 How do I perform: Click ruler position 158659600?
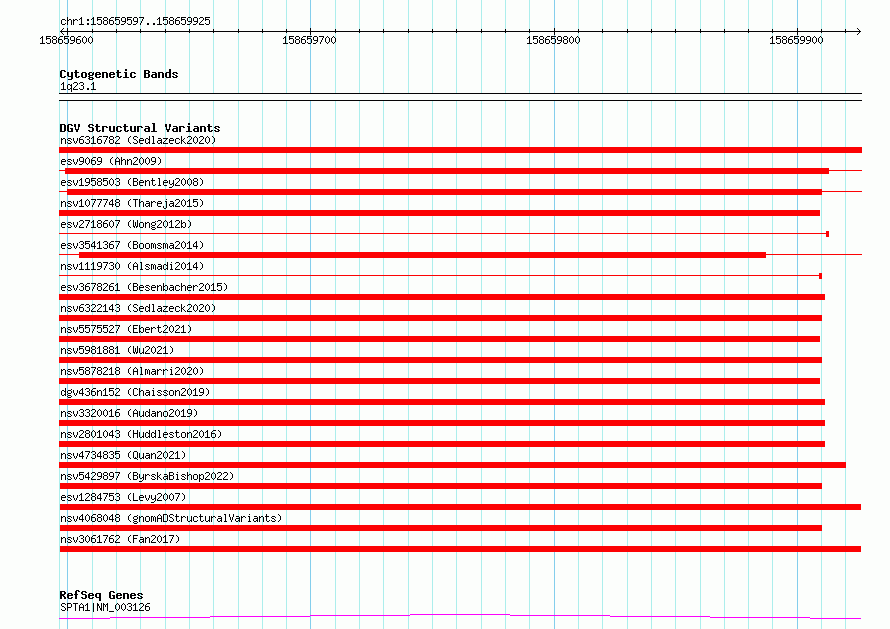pyautogui.click(x=66, y=40)
